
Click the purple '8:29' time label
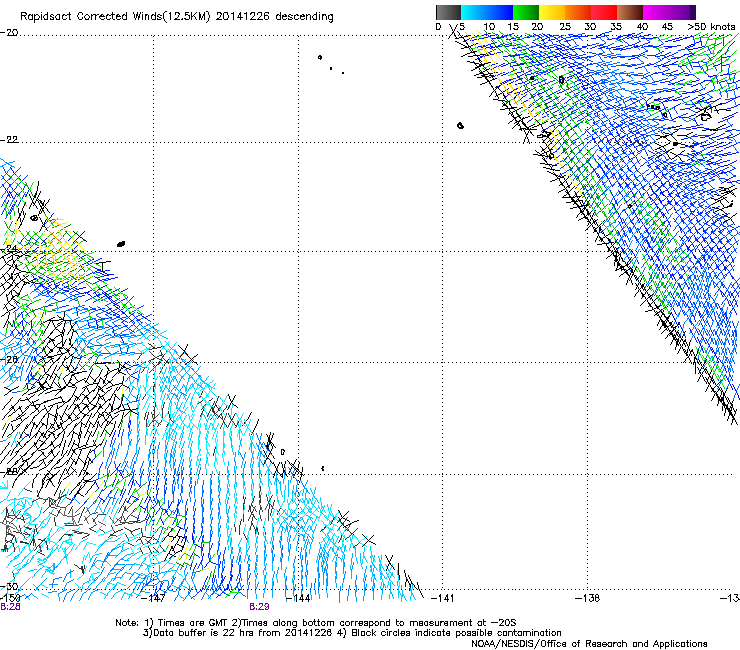(x=259, y=607)
